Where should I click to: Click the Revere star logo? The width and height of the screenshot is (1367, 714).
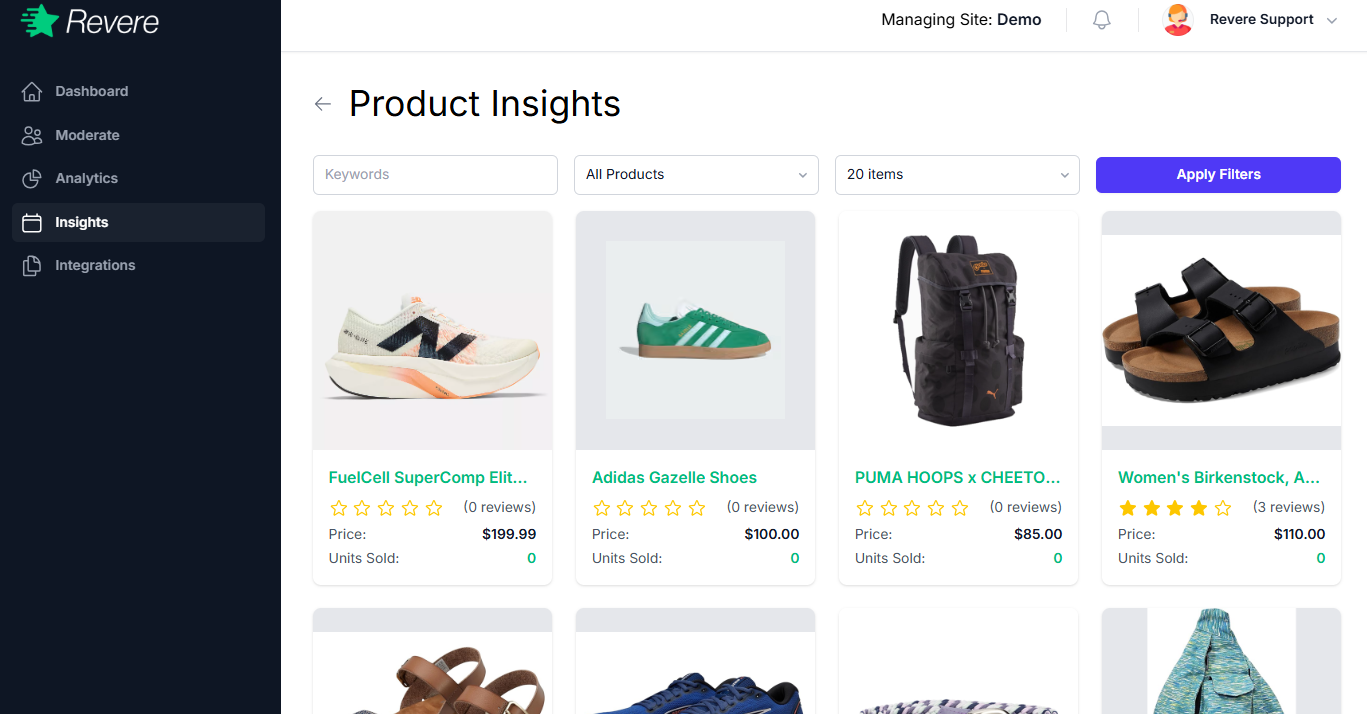point(37,20)
